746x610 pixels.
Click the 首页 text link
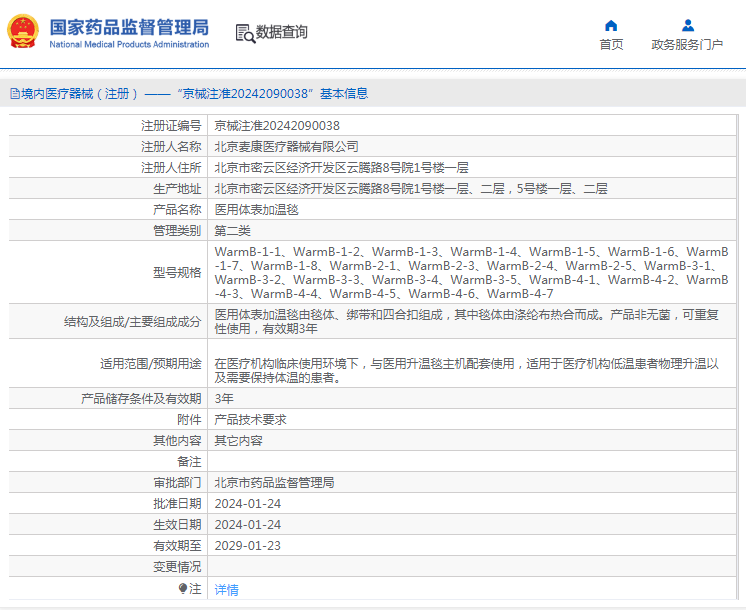(x=611, y=45)
